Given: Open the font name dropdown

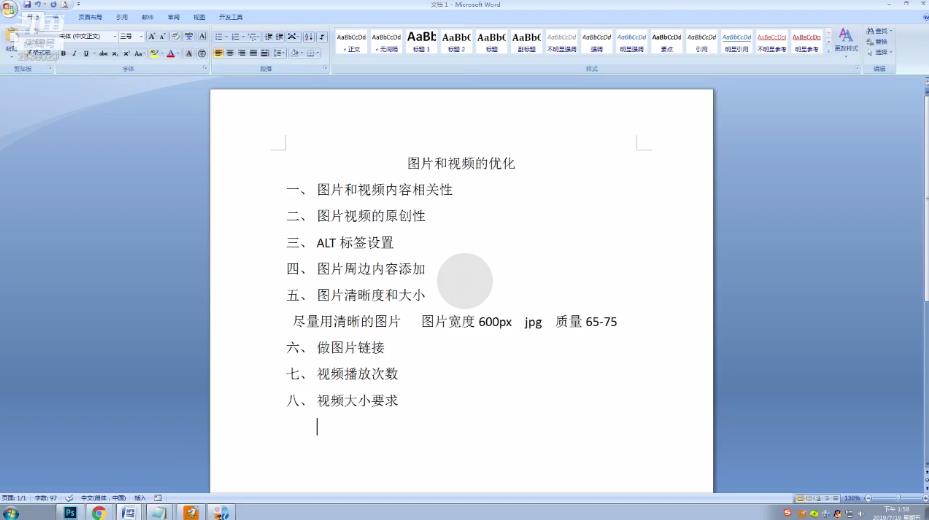Looking at the screenshot, I should pos(114,37).
